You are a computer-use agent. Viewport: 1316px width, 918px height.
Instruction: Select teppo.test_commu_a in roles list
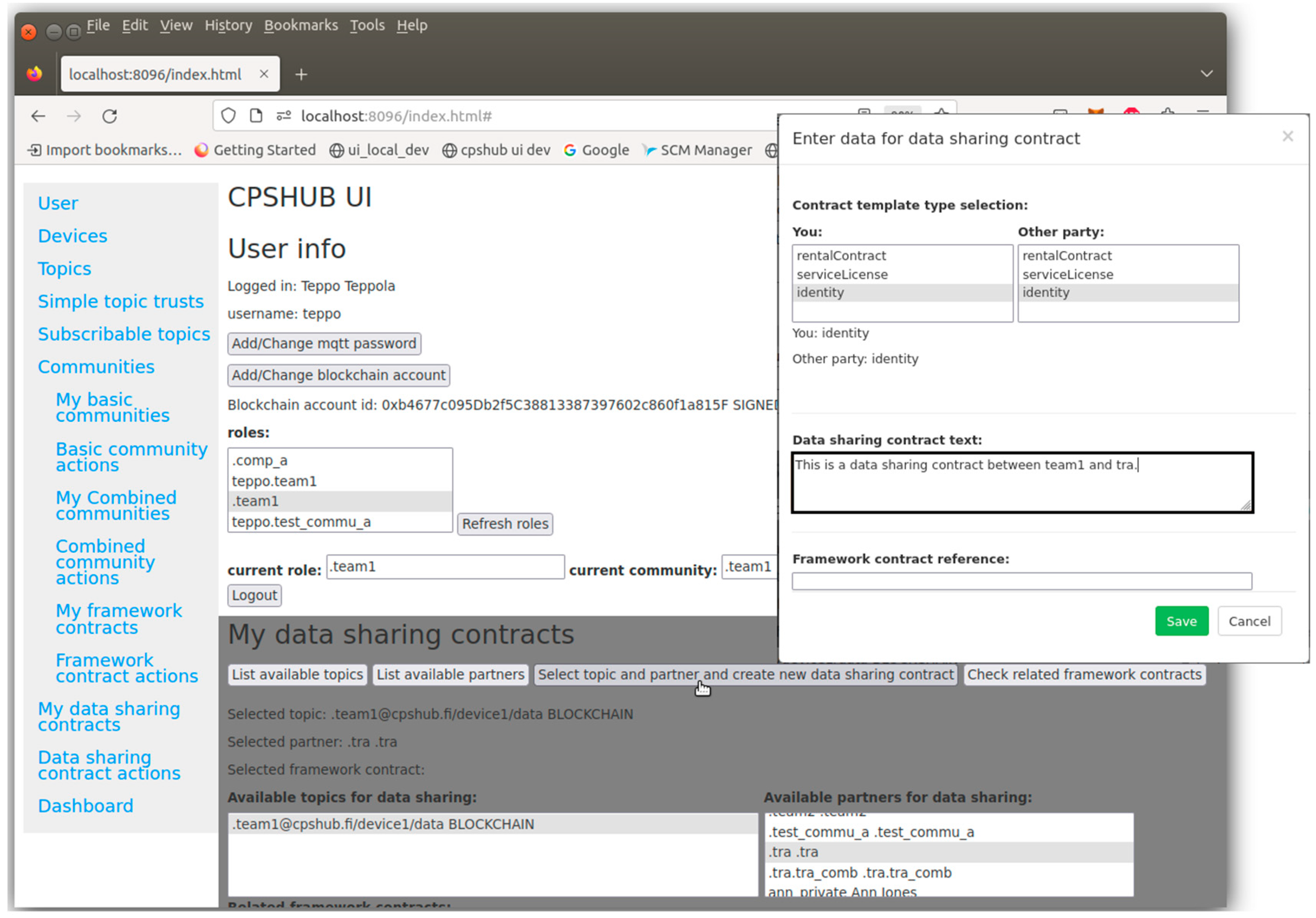click(x=340, y=522)
